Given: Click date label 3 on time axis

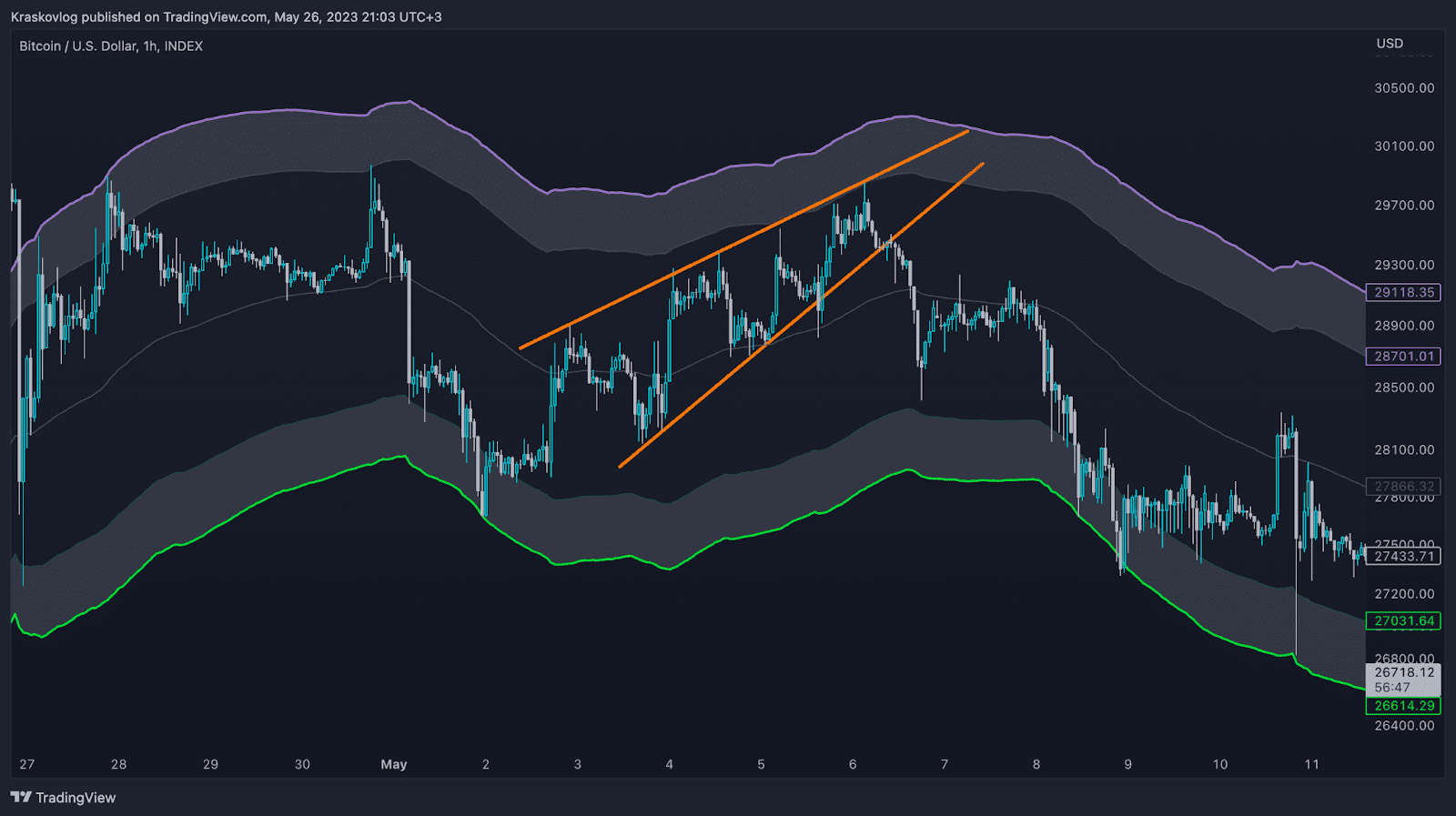Looking at the screenshot, I should (578, 764).
